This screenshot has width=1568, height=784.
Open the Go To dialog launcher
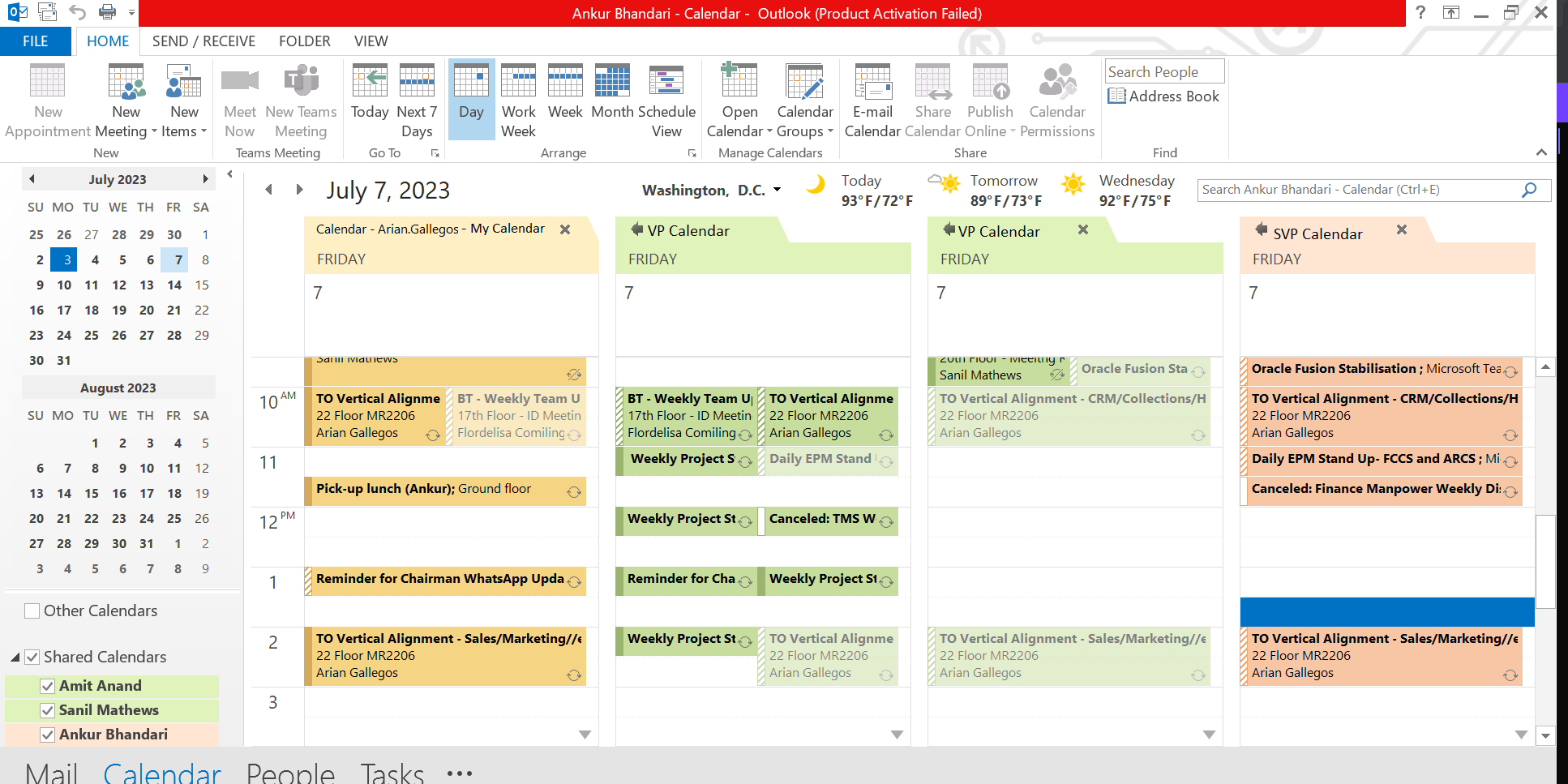435,153
